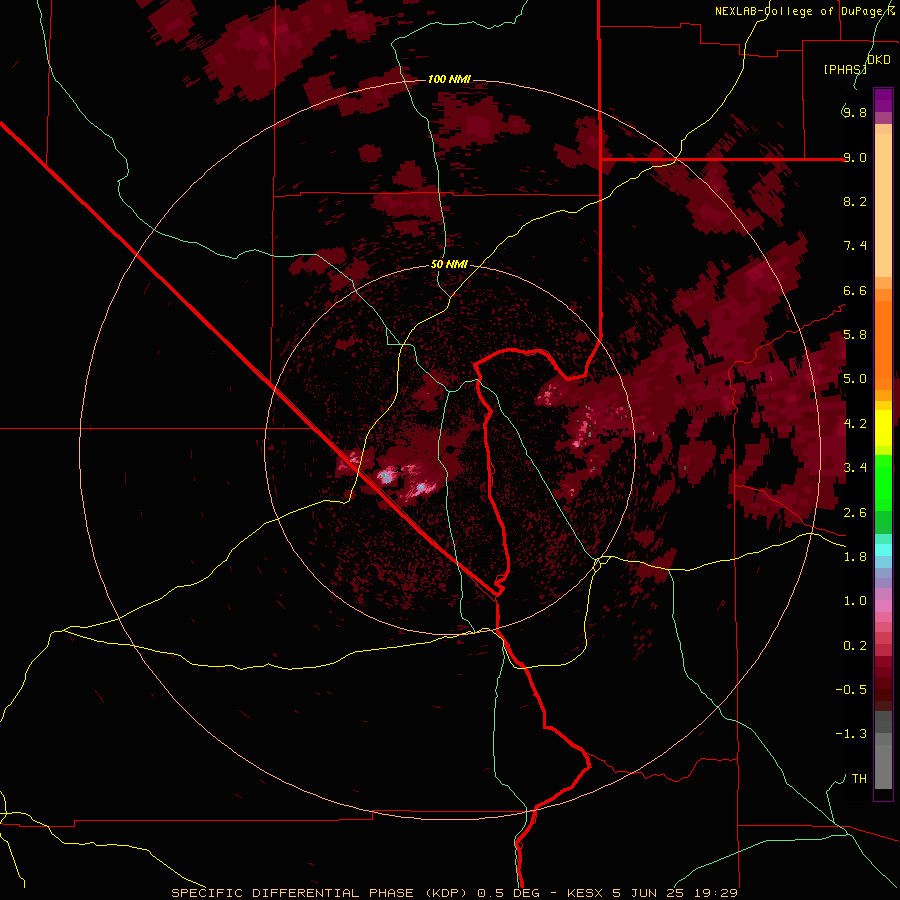Choose the 1.8 legend label

855,557
